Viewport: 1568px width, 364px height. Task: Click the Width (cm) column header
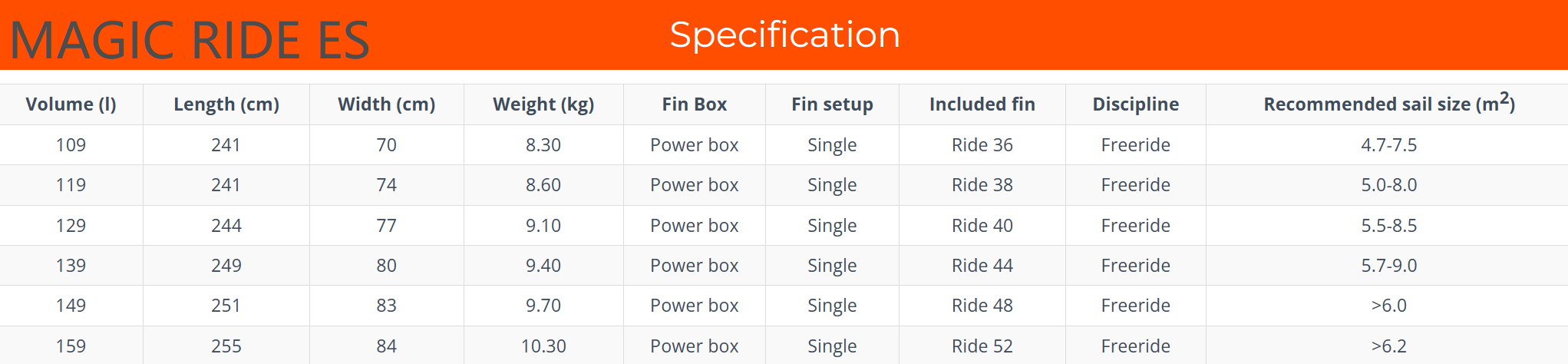tap(387, 104)
